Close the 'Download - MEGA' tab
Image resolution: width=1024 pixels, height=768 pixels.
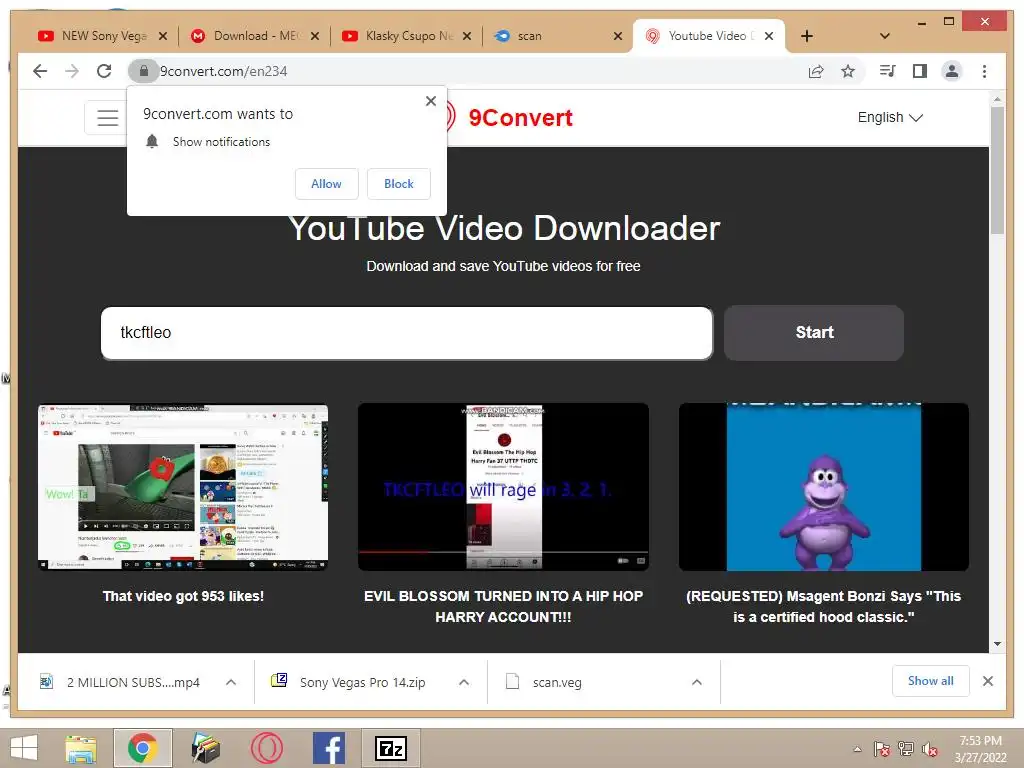click(315, 36)
